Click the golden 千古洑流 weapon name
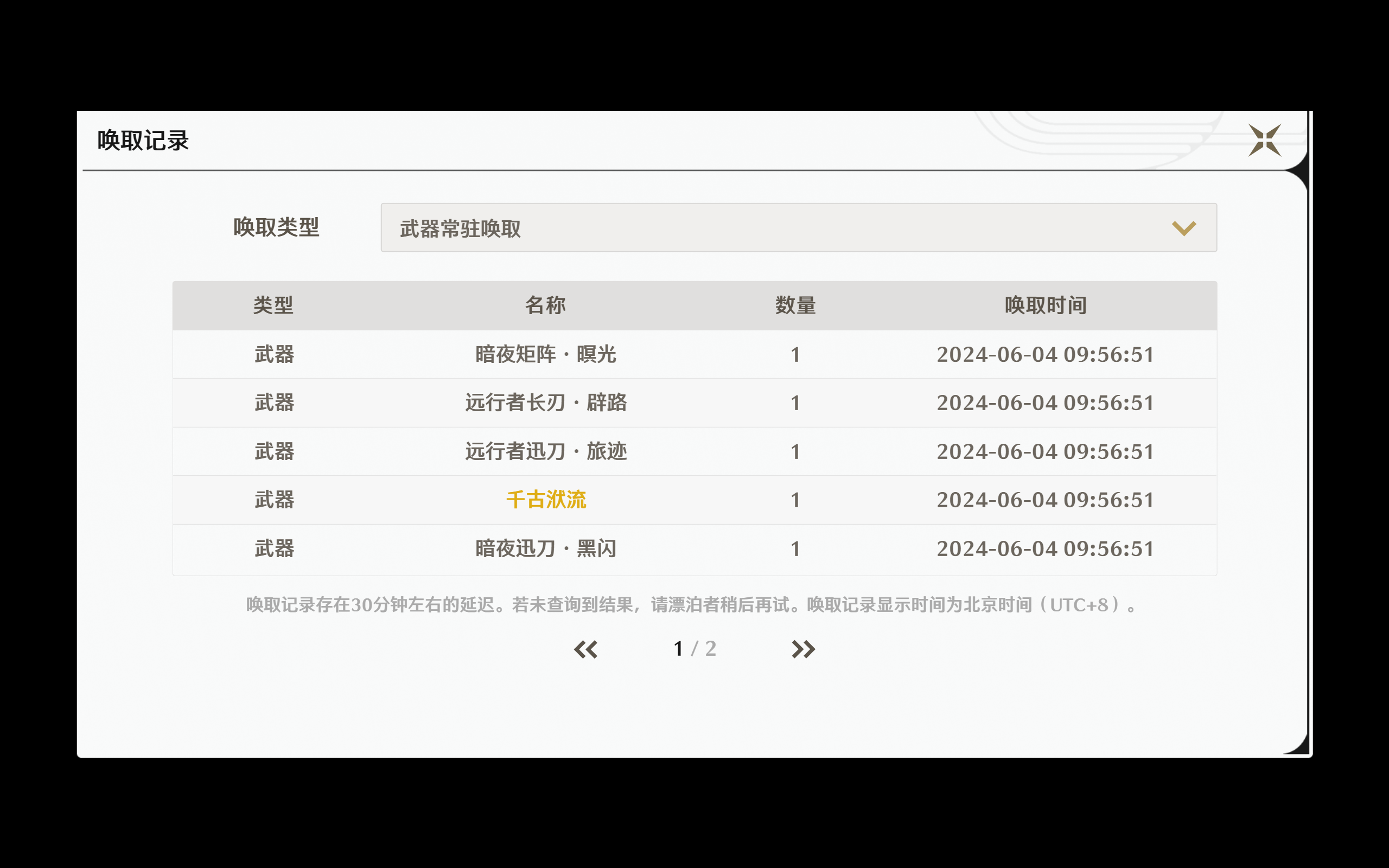The width and height of the screenshot is (1389, 868). 546,500
